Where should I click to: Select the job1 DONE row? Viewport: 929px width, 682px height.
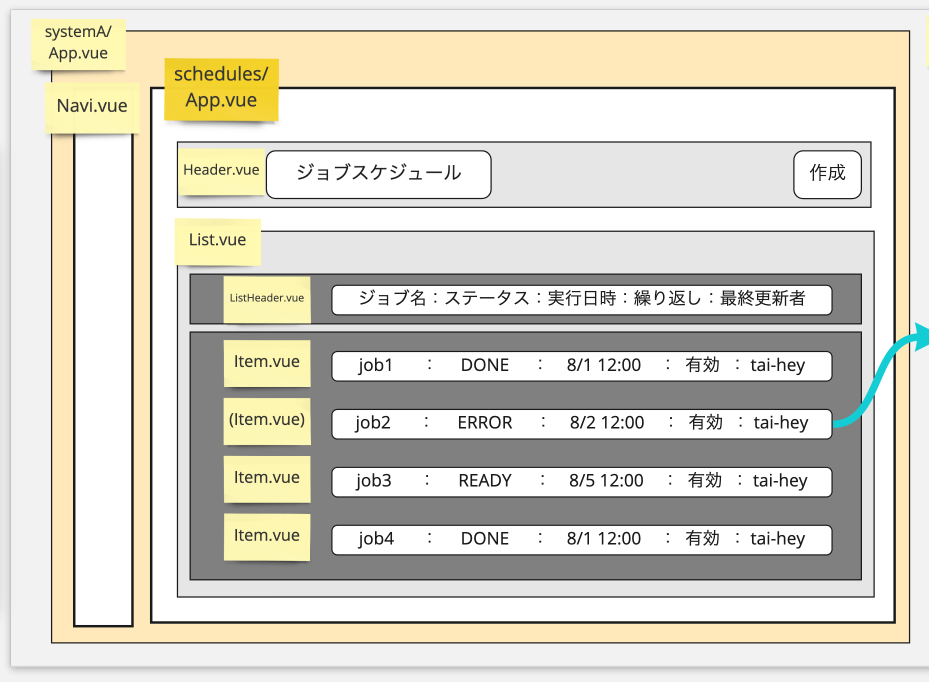pos(581,366)
